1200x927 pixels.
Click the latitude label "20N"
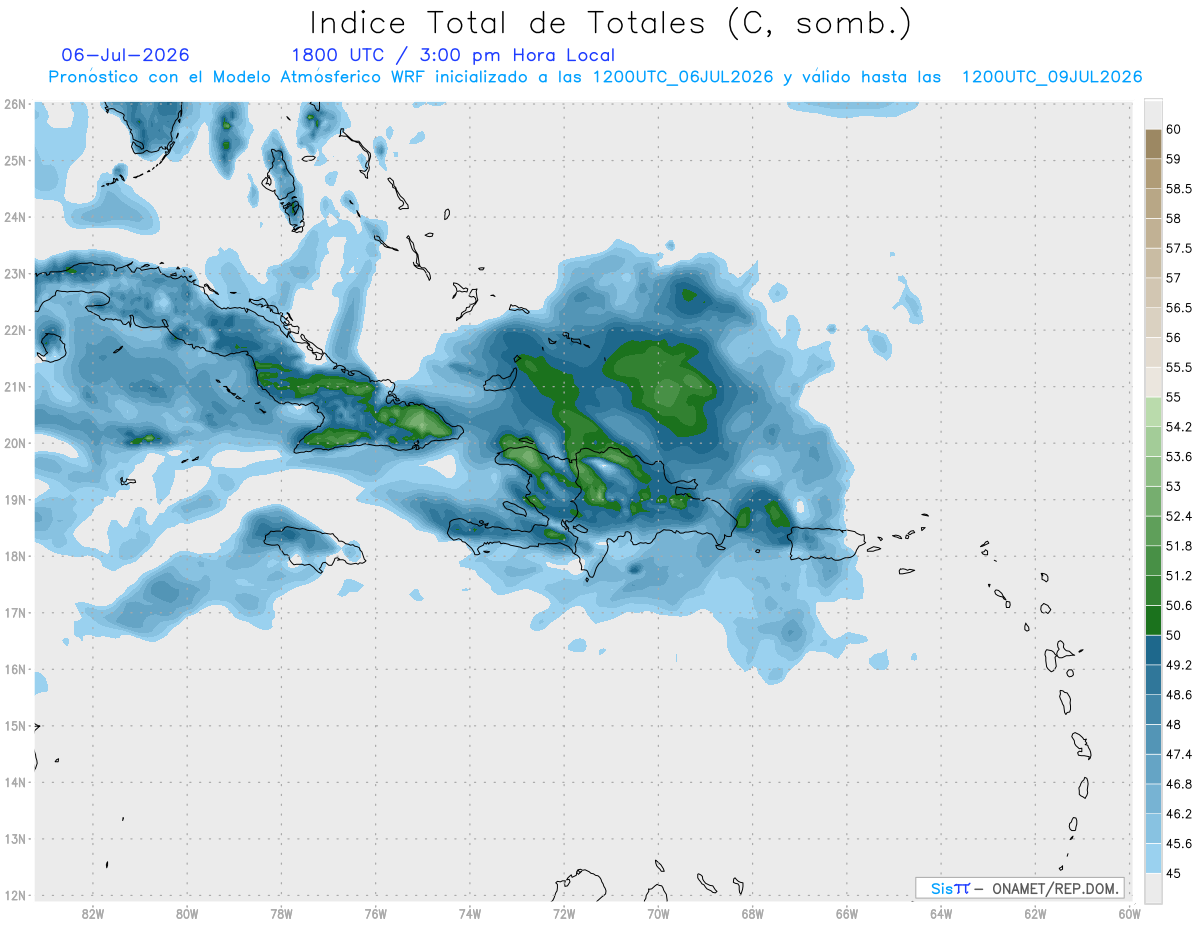[x=15, y=443]
